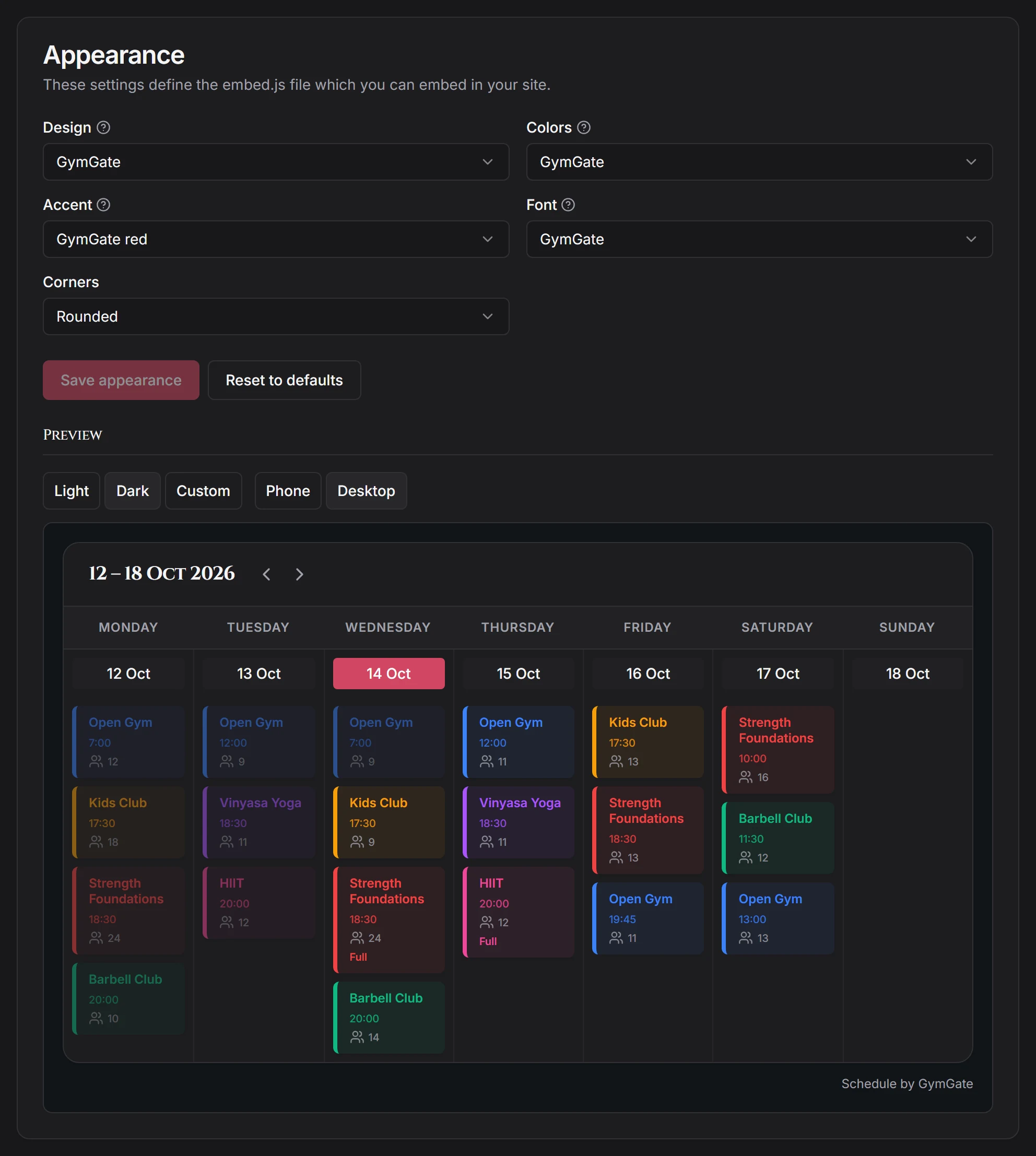Click the Schedule by GymGate link

point(907,1084)
